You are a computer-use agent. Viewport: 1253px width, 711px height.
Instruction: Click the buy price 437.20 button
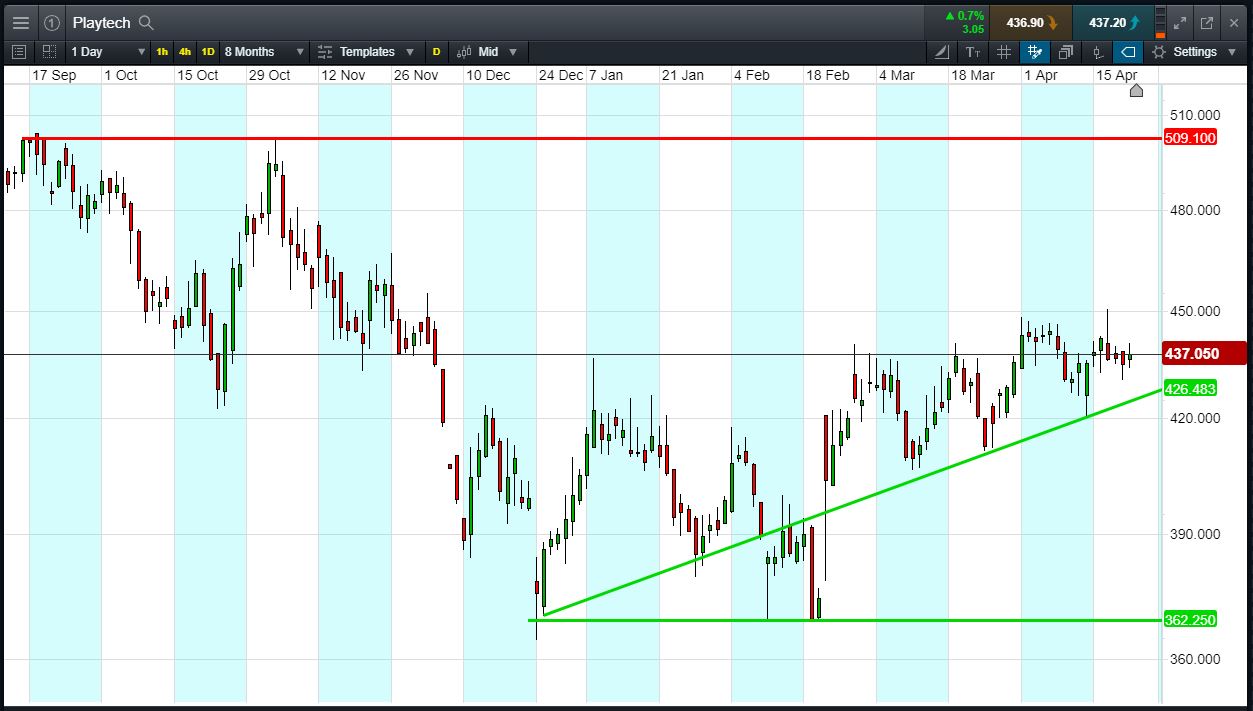(1113, 22)
